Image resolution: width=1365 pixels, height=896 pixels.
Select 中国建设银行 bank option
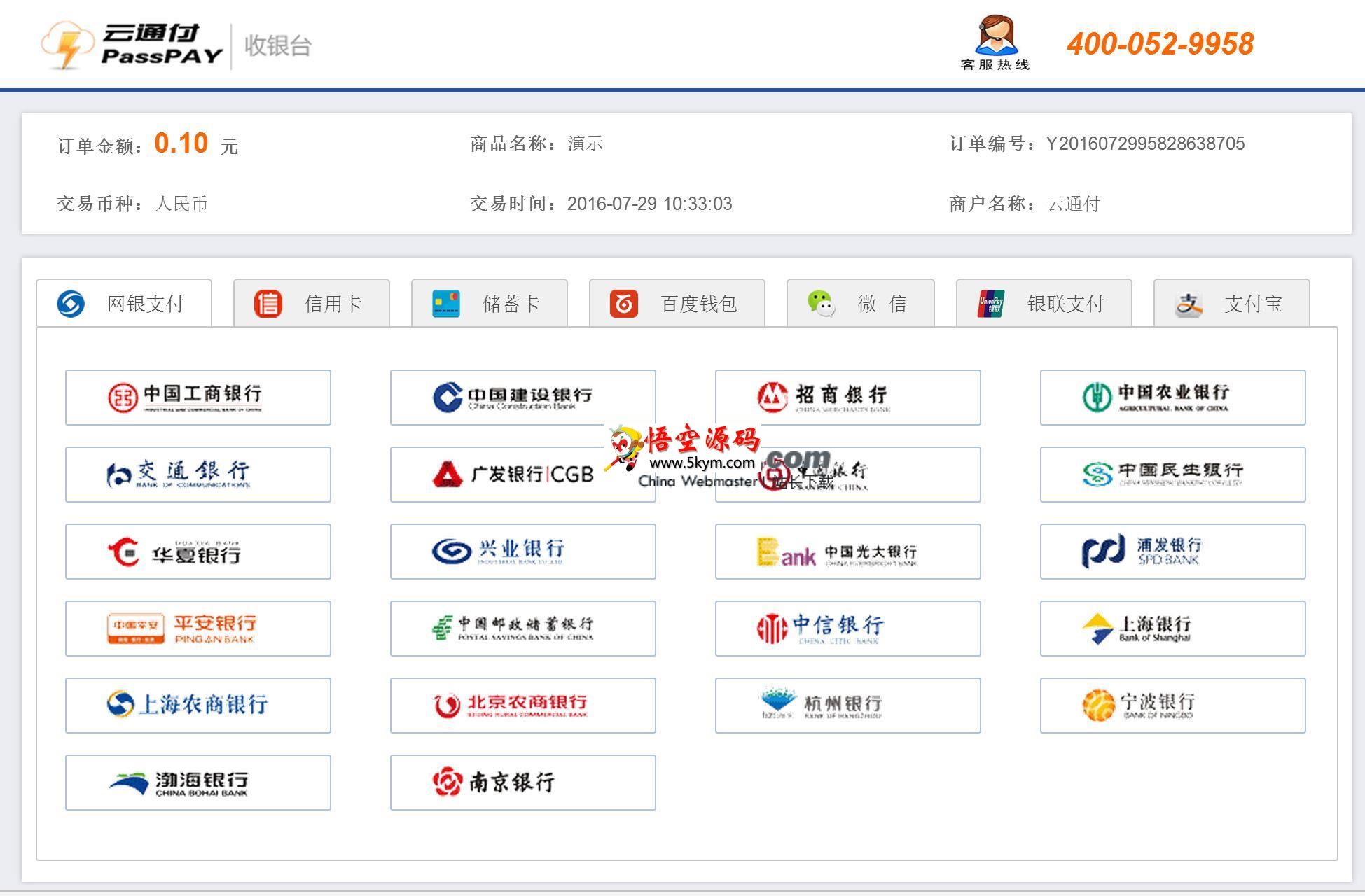coord(523,398)
